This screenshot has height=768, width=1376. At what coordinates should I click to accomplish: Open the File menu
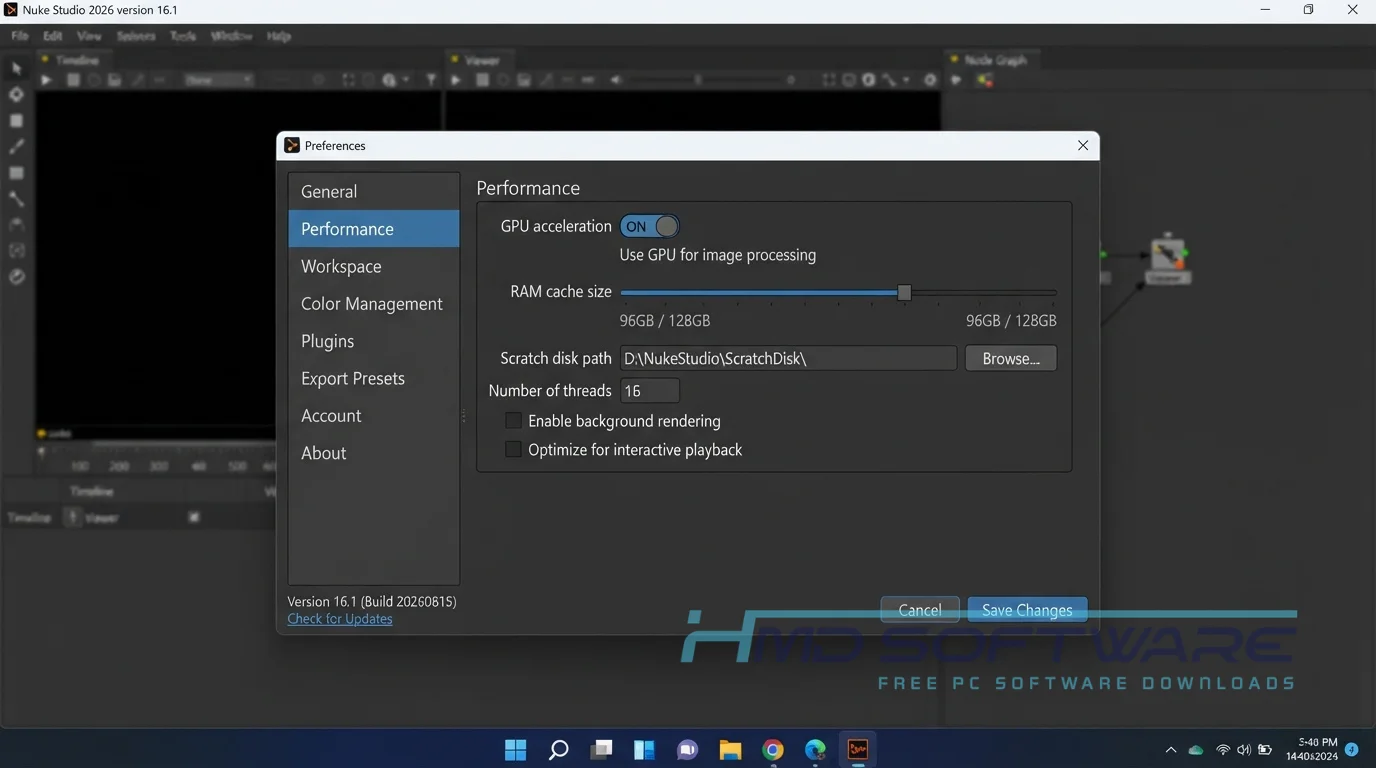pyautogui.click(x=20, y=36)
